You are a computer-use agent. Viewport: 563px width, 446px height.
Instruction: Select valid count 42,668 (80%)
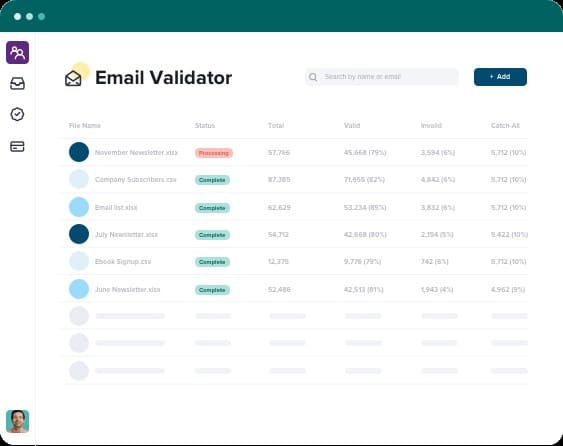(365, 234)
